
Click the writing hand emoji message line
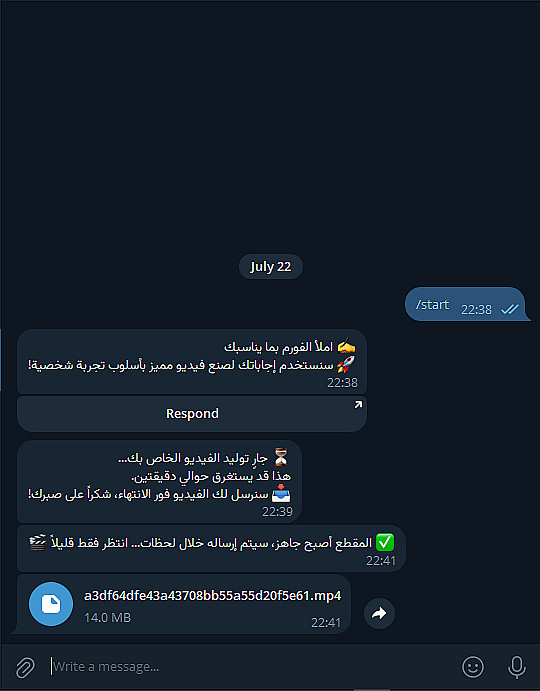pyautogui.click(x=290, y=347)
